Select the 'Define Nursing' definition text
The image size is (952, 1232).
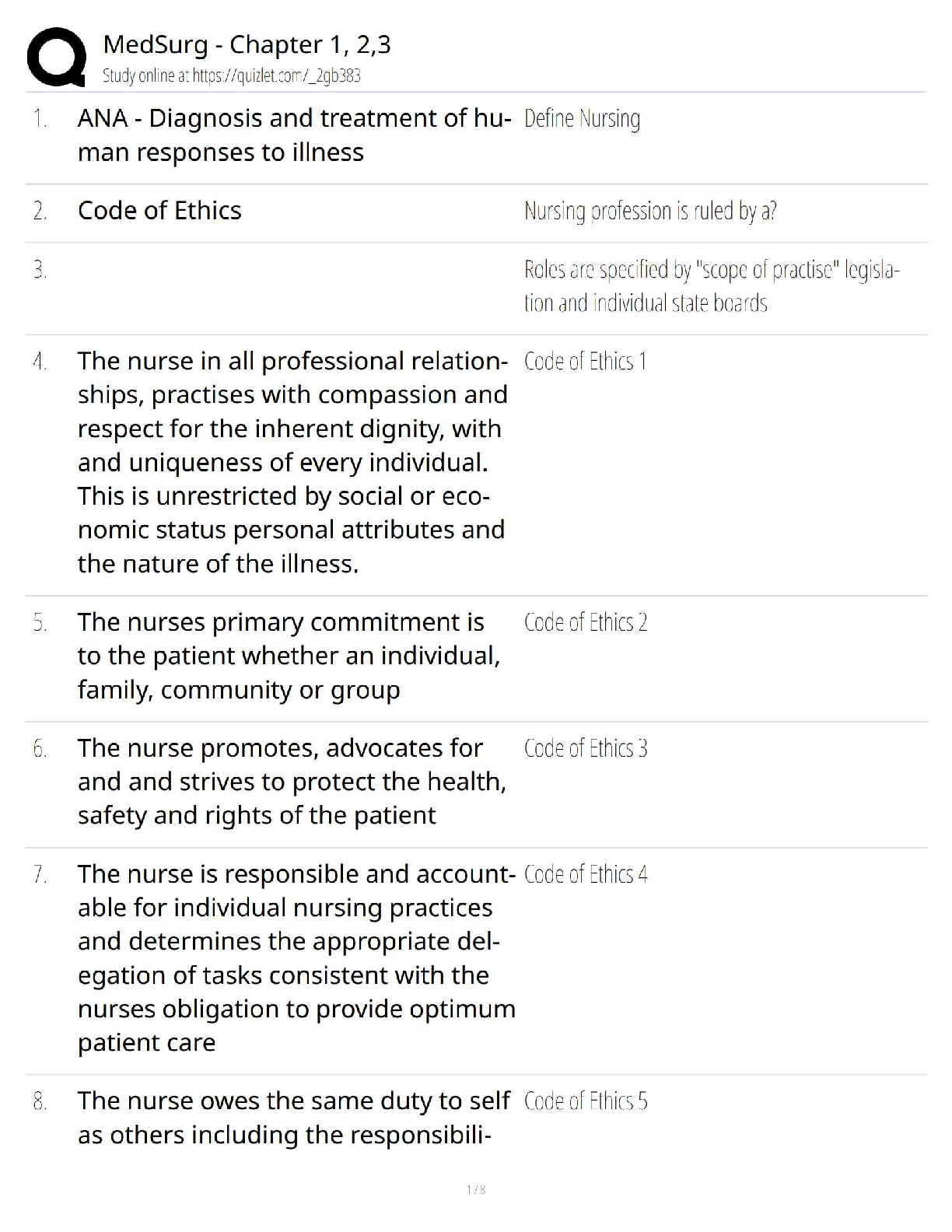click(582, 119)
